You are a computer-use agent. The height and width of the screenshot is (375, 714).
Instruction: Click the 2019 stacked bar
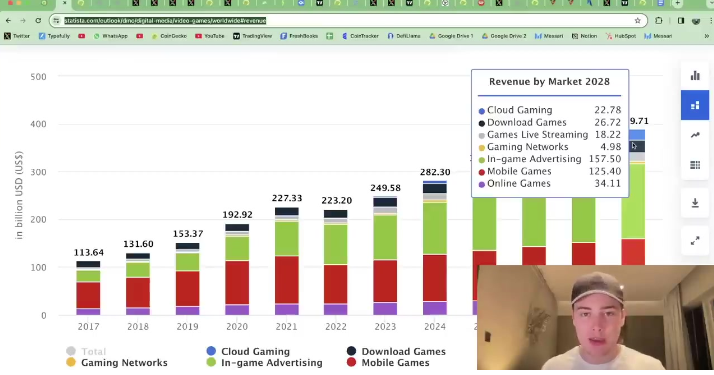tap(188, 279)
